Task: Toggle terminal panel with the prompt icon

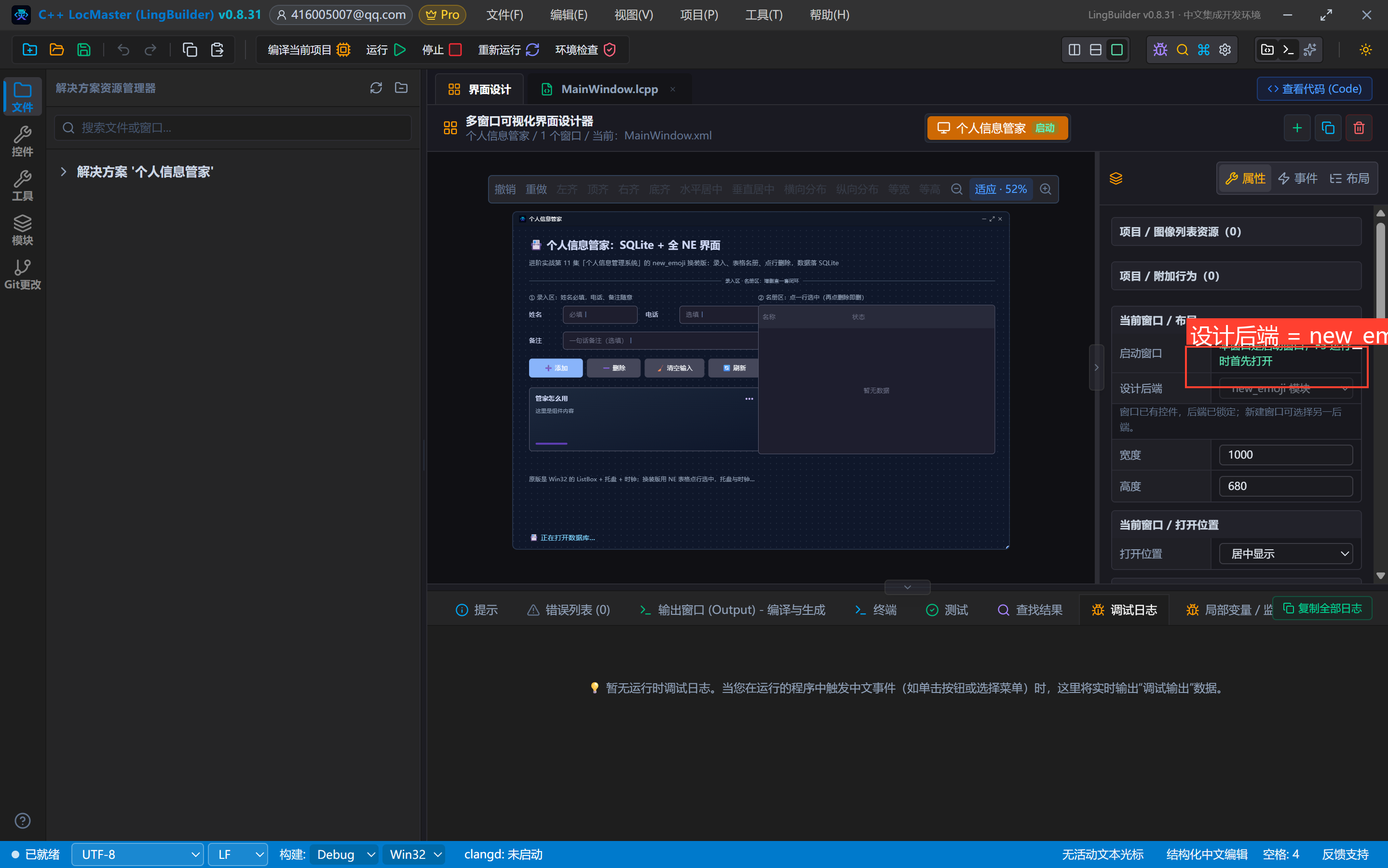Action: pyautogui.click(x=1288, y=50)
